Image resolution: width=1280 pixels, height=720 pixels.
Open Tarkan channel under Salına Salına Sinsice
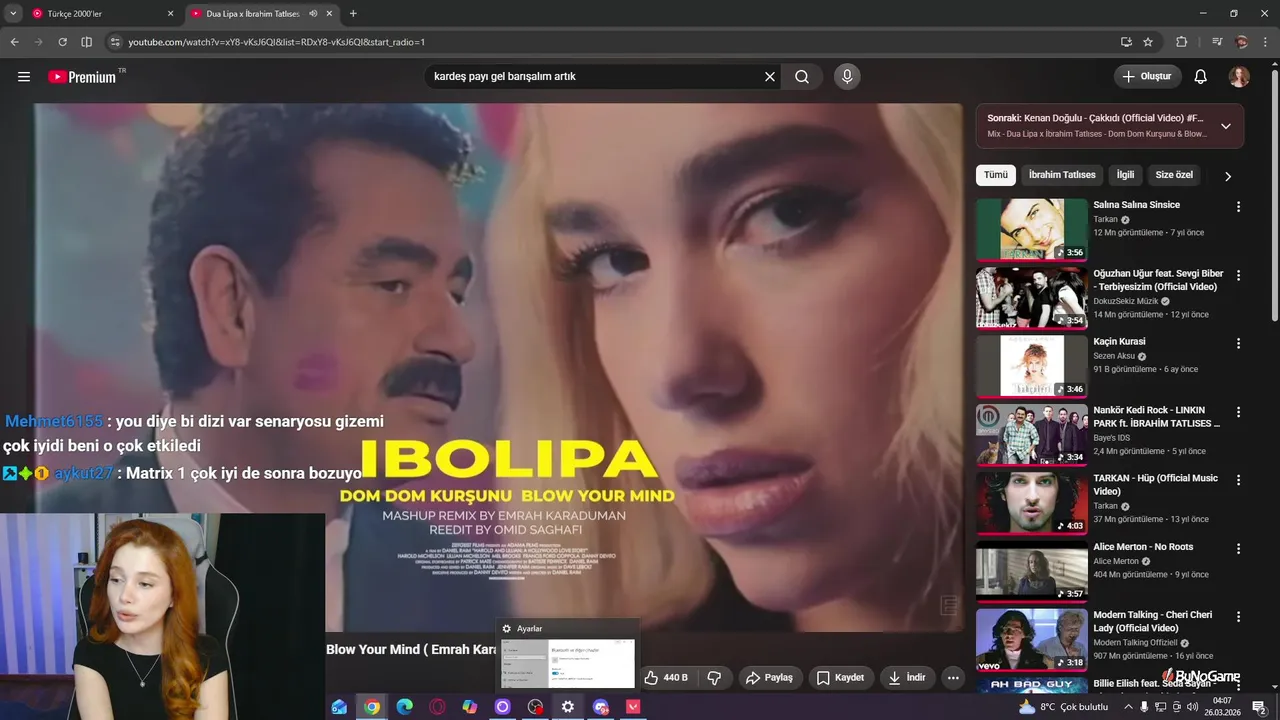tap(1105, 219)
